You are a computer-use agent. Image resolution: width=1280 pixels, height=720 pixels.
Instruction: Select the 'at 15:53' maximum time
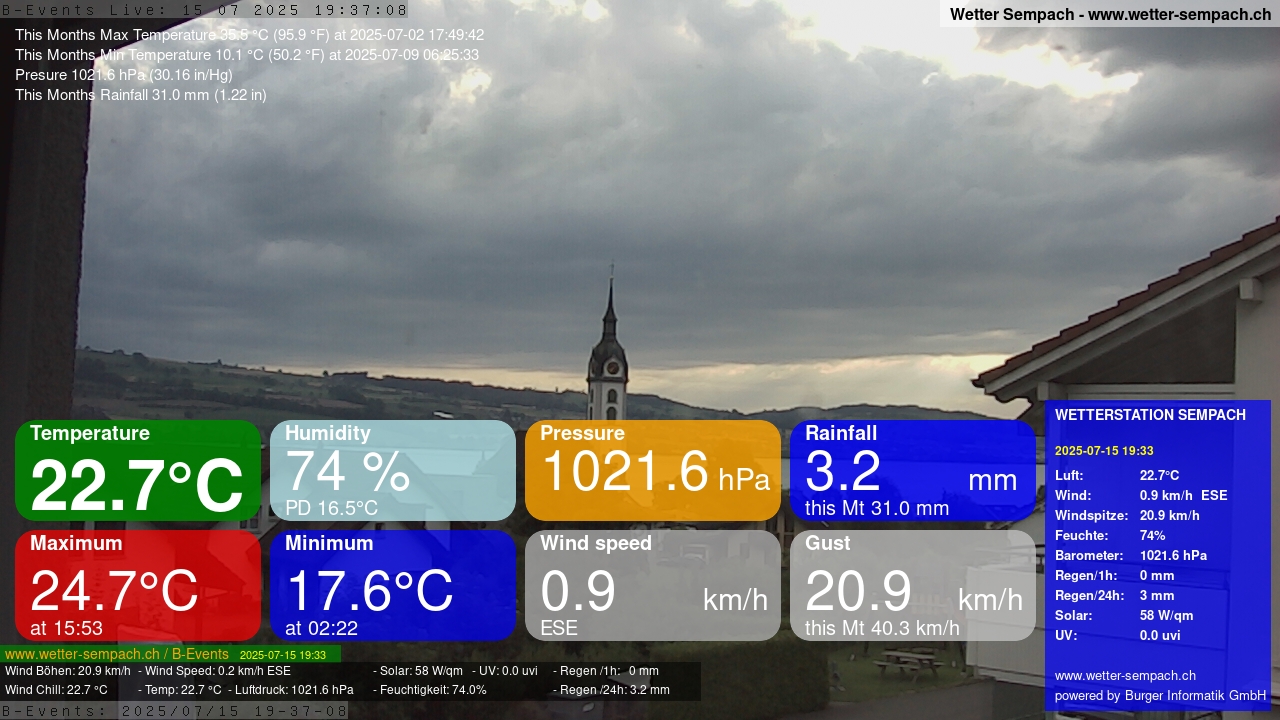(x=66, y=628)
